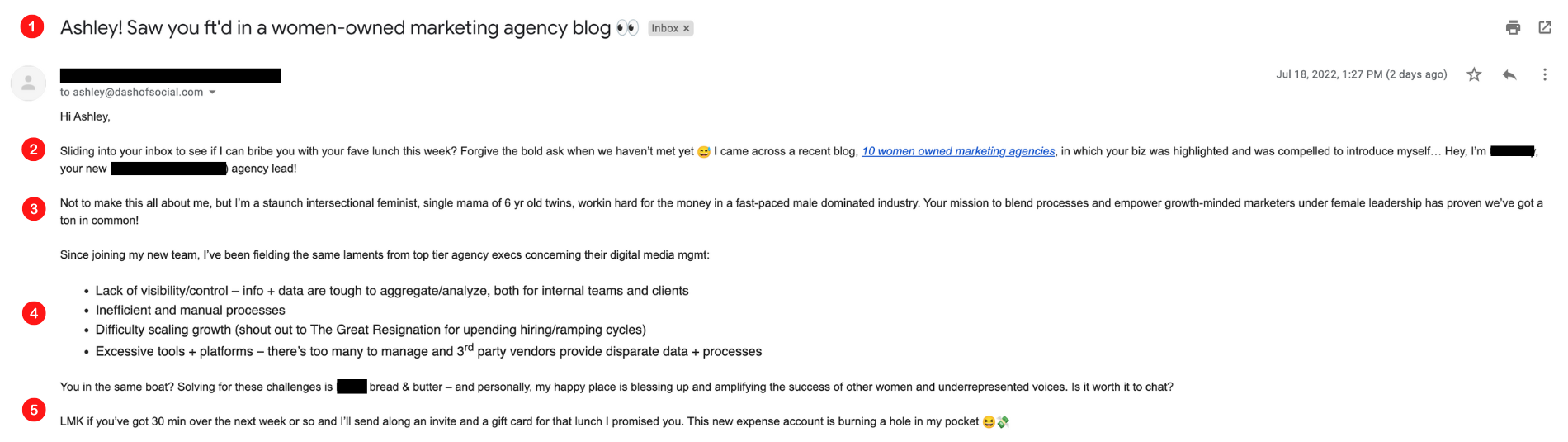Click the red annotation marker number 2
The height and width of the screenshot is (442, 1568).
[33, 150]
